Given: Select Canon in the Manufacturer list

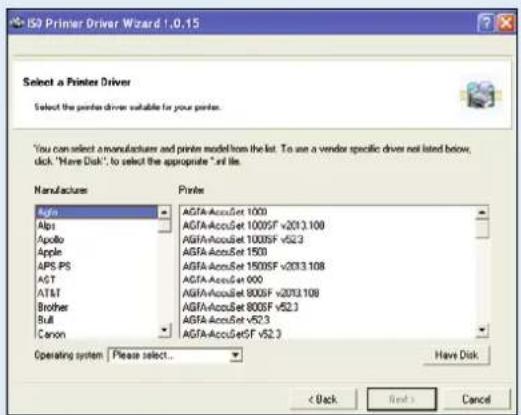Looking at the screenshot, I should 96,334.
